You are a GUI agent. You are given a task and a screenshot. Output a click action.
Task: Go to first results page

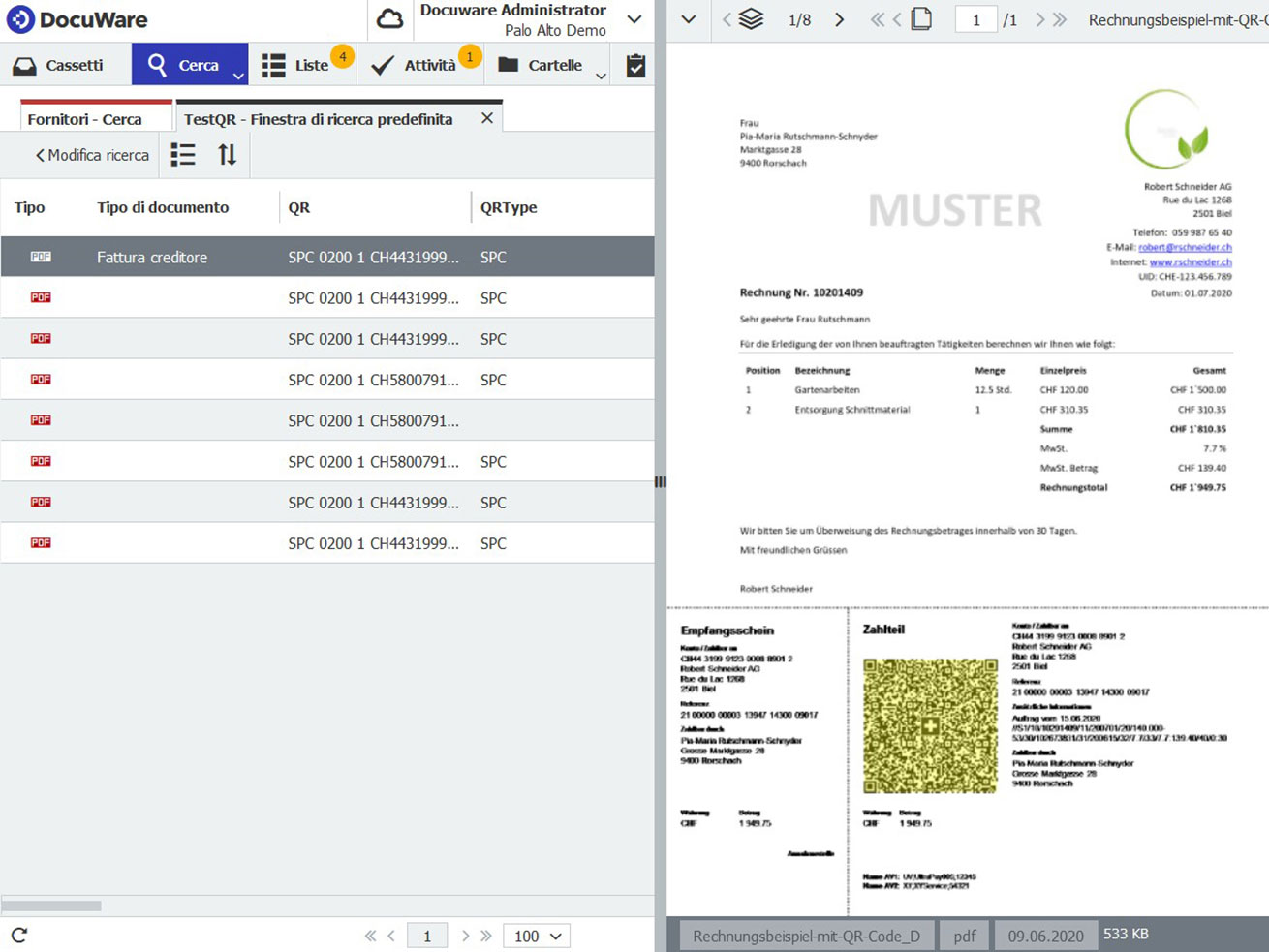click(x=370, y=936)
